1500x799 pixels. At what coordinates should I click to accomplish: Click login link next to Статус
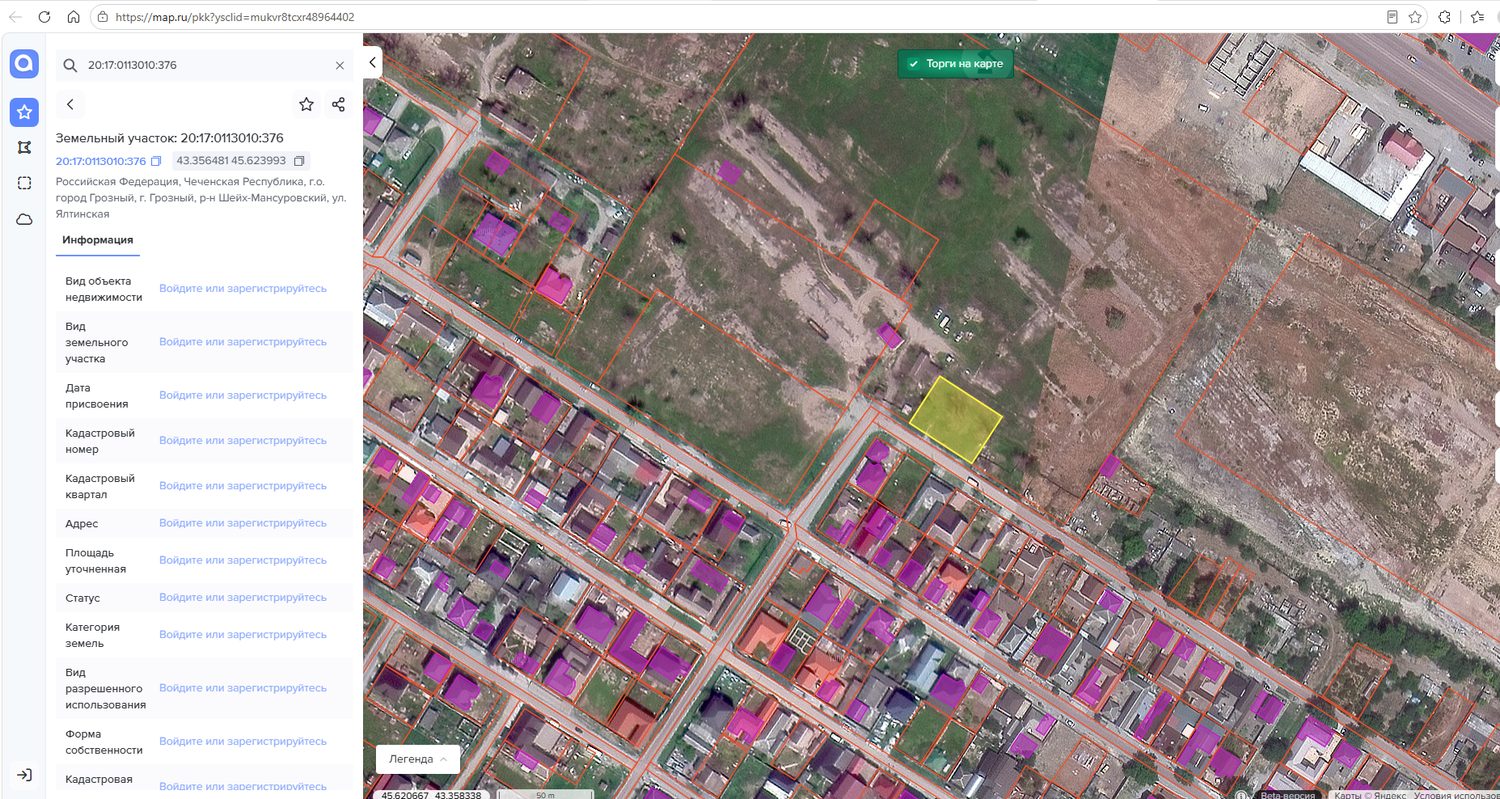[243, 597]
